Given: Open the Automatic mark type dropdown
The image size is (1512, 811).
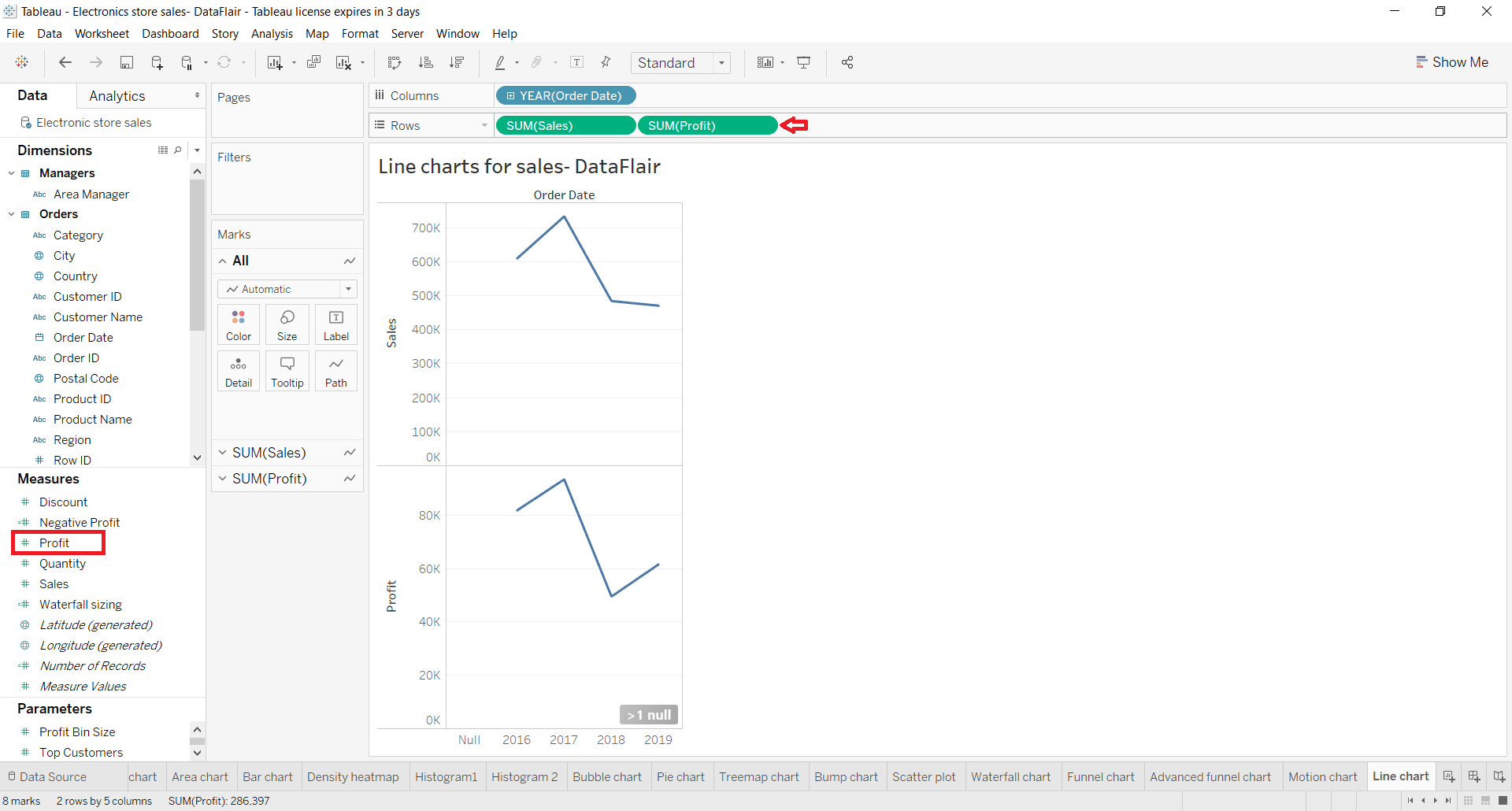Looking at the screenshot, I should [347, 288].
